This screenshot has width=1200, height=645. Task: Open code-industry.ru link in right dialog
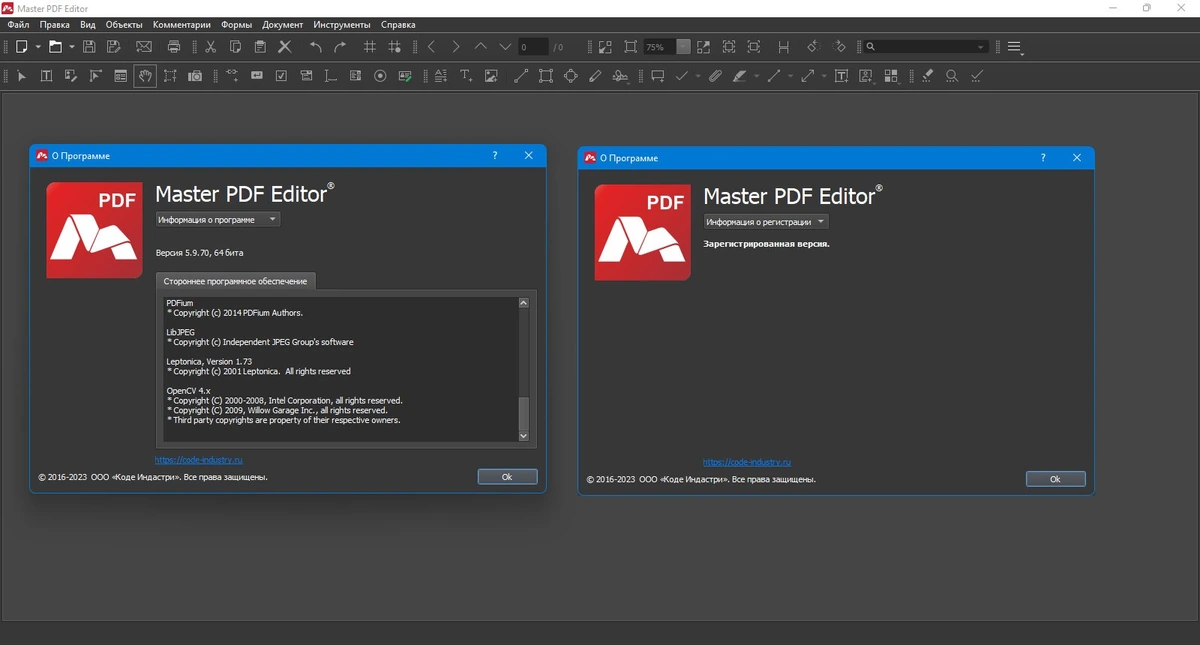pyautogui.click(x=747, y=463)
